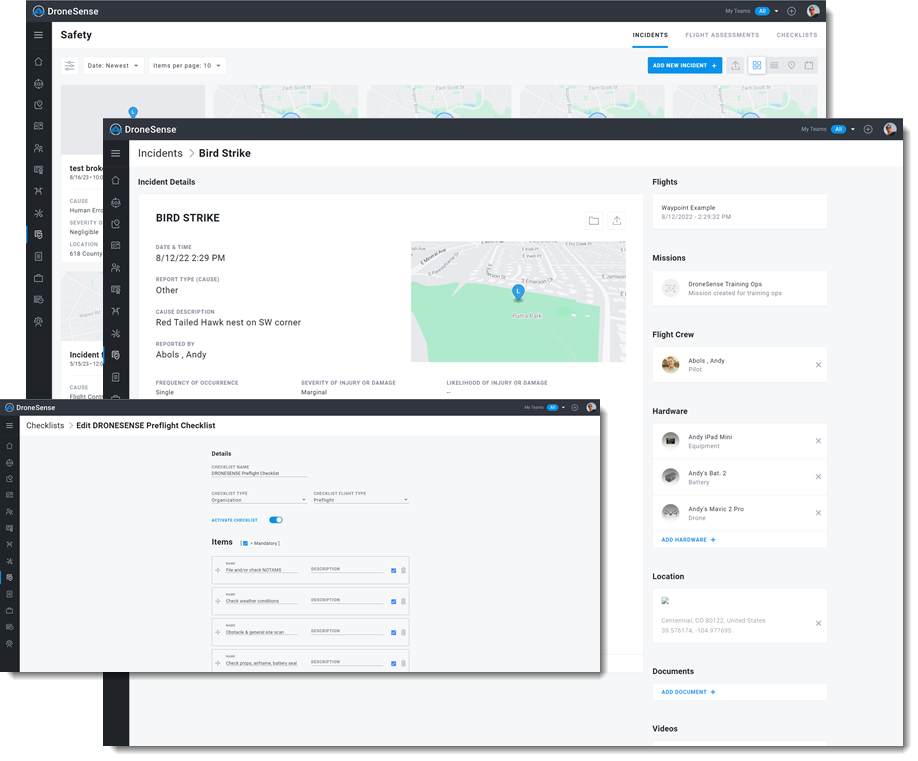Expand My Teams dropdown in Safety window
The height and width of the screenshot is (761, 918).
pyautogui.click(x=777, y=11)
